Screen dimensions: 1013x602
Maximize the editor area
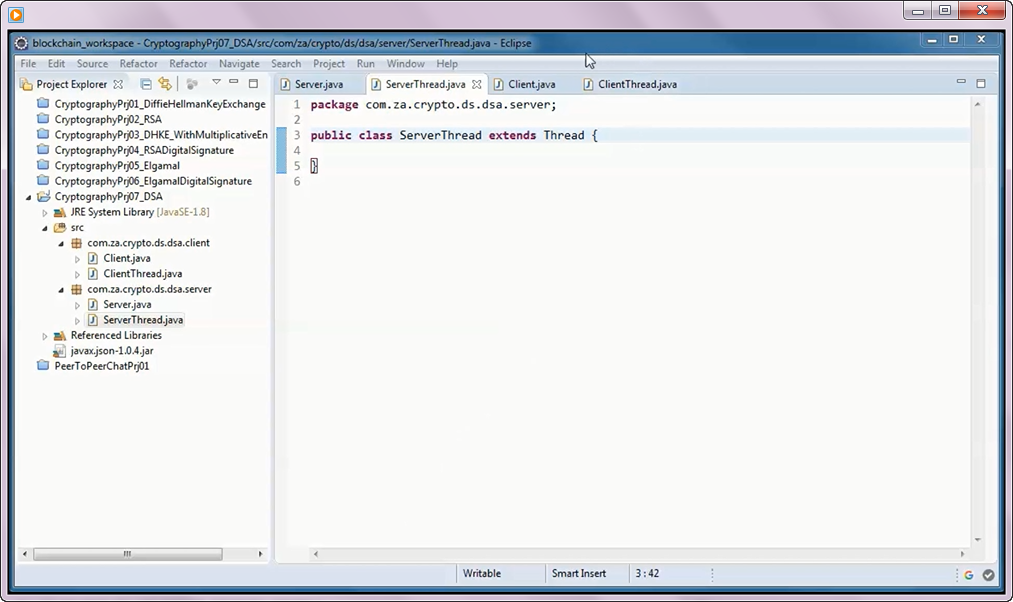(981, 83)
